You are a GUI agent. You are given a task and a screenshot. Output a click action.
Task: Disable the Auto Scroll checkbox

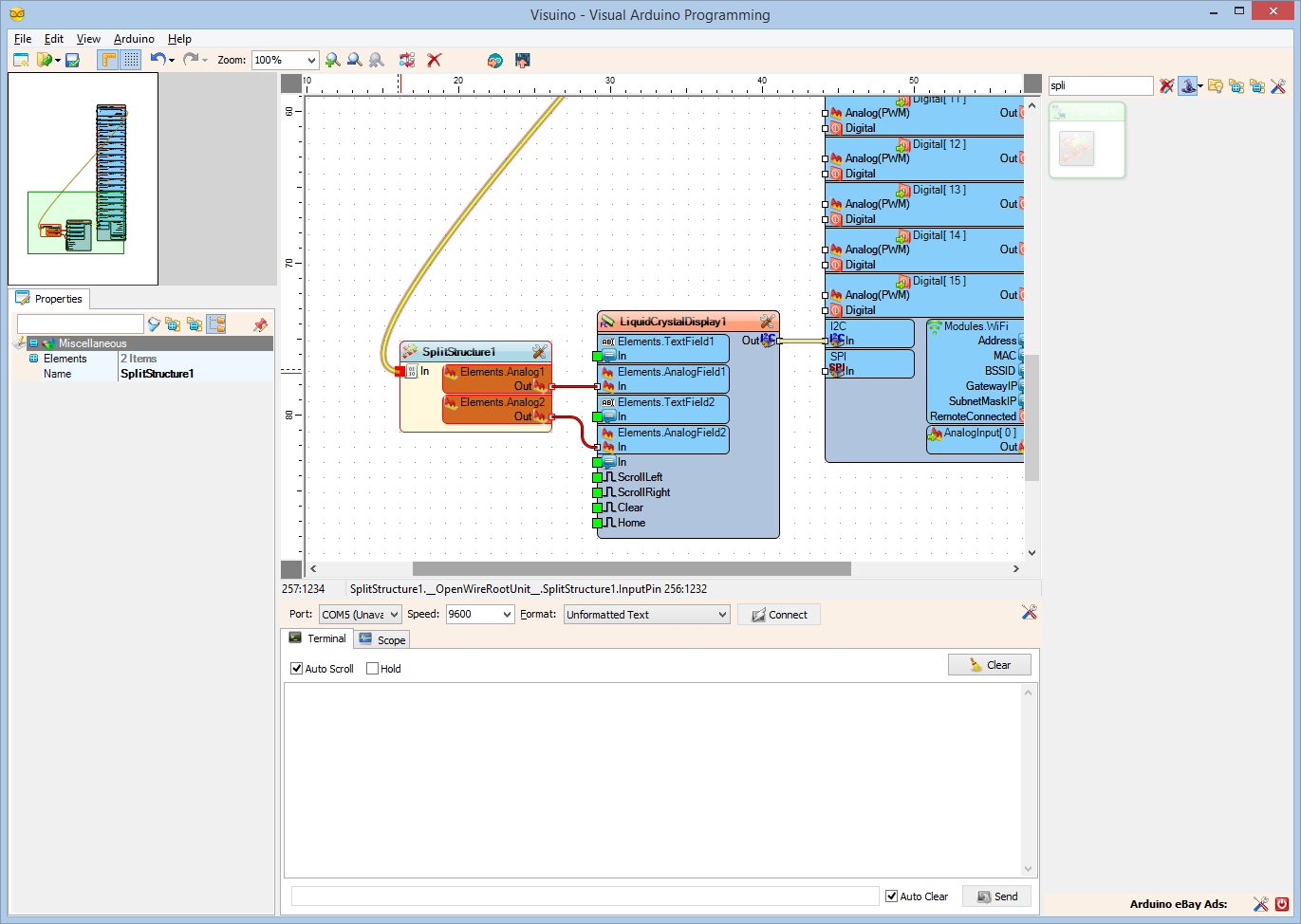click(297, 669)
